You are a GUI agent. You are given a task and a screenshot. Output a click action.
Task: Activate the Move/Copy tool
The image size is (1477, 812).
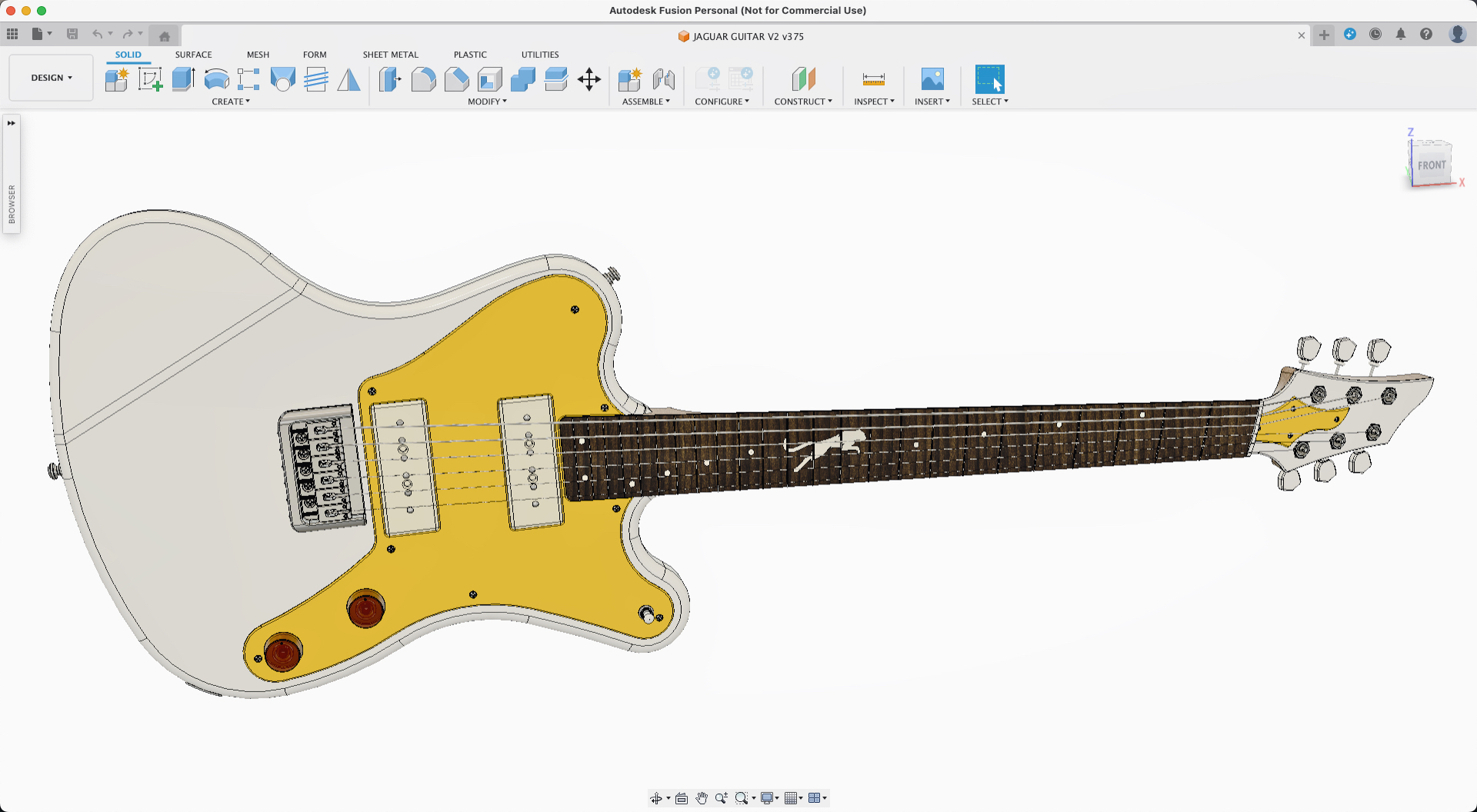[589, 79]
